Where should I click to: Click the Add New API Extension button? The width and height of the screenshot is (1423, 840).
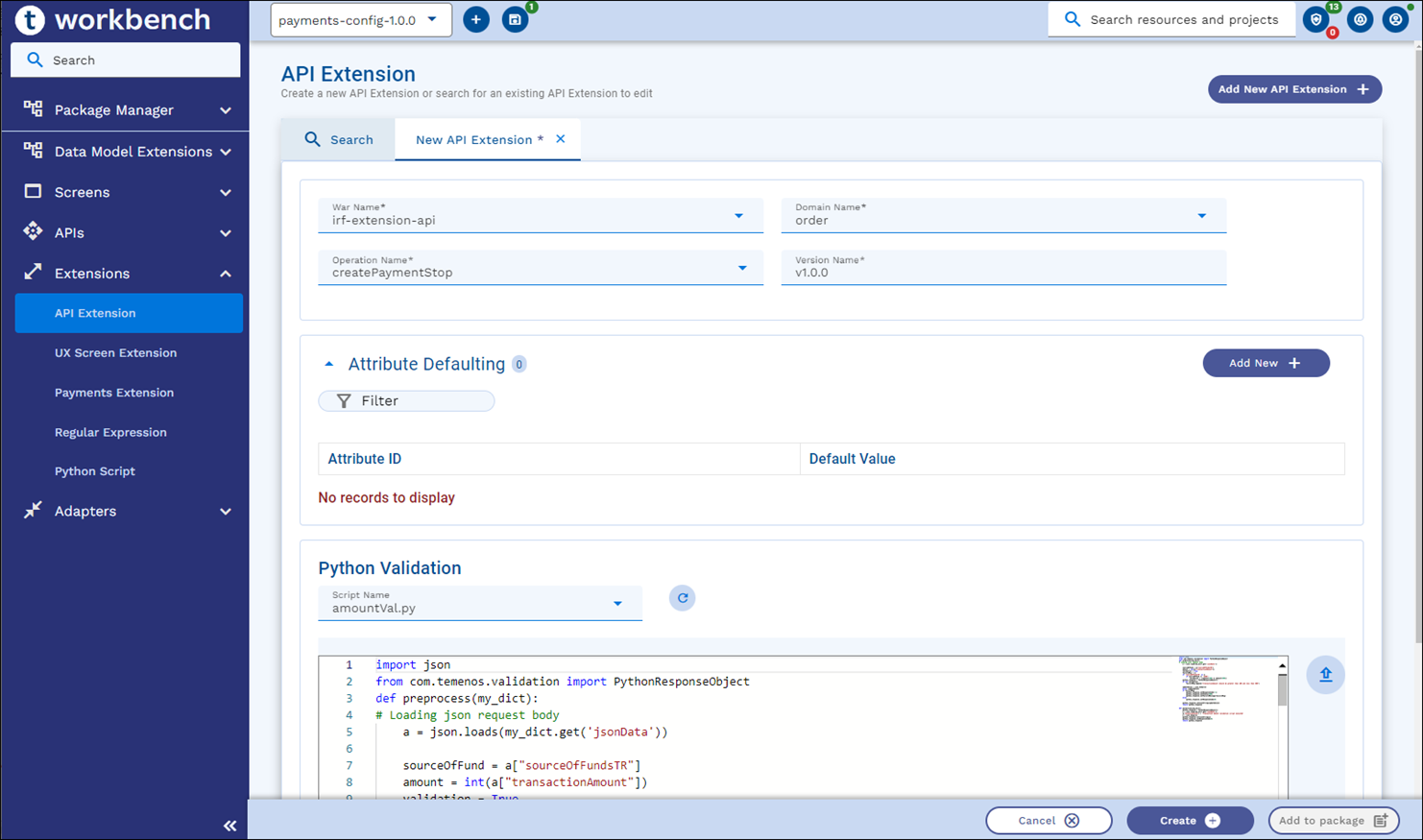(x=1293, y=89)
